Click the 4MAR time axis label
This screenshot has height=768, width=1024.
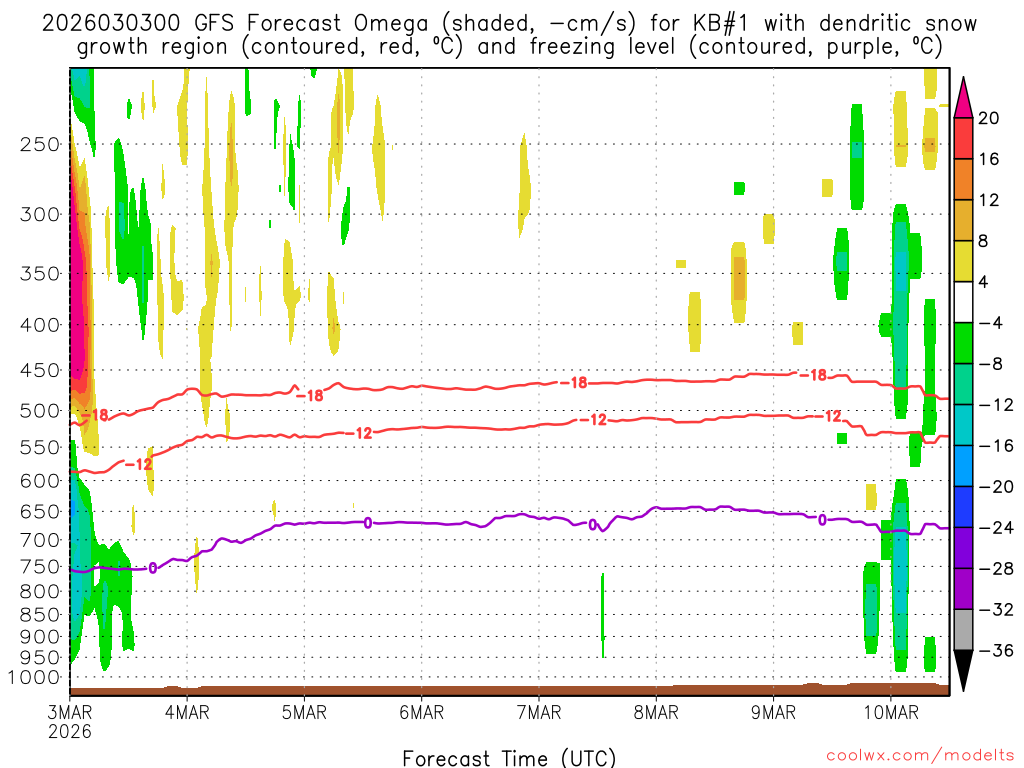187,712
